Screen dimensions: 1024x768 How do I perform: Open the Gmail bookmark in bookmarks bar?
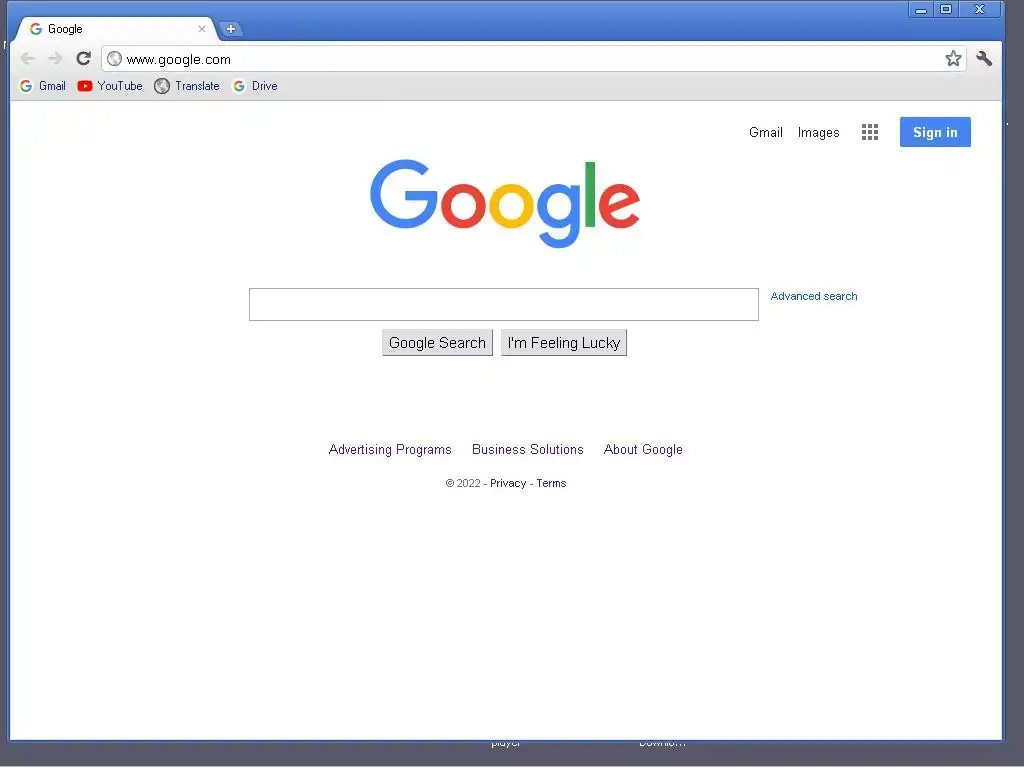tap(43, 86)
